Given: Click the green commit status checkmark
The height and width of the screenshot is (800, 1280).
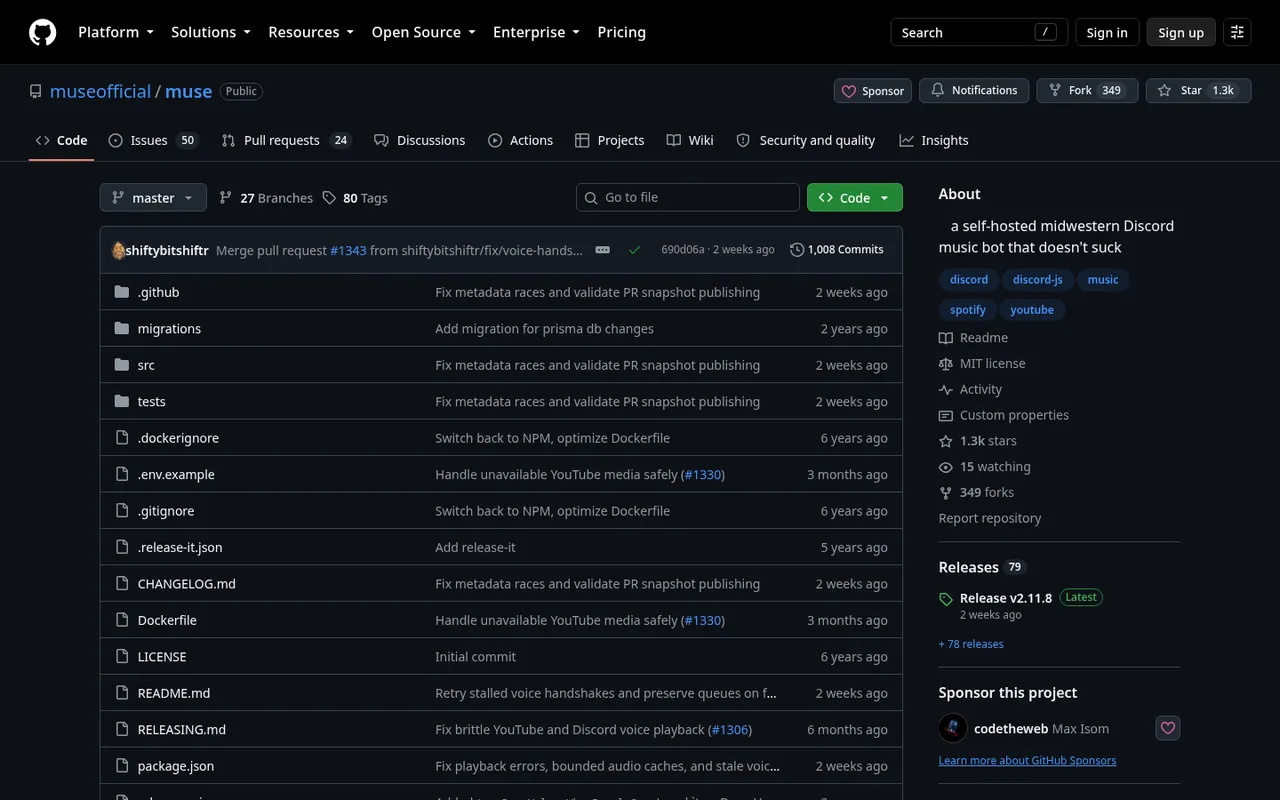Looking at the screenshot, I should (x=634, y=249).
